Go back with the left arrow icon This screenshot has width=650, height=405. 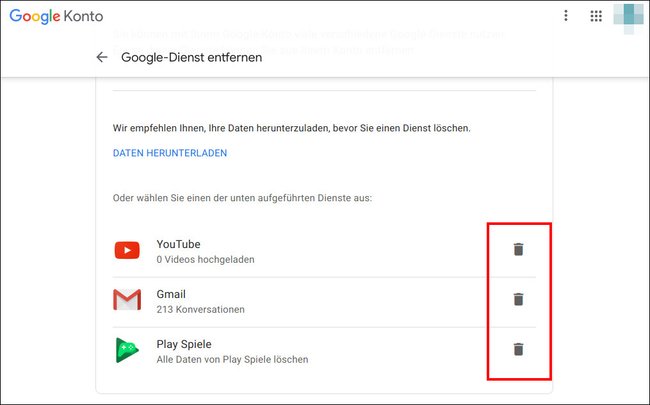point(102,57)
